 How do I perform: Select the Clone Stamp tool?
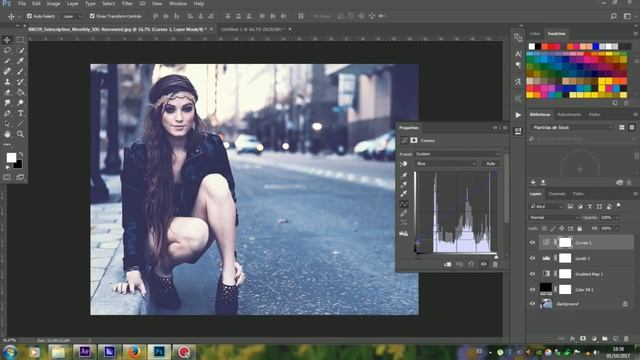pos(7,82)
